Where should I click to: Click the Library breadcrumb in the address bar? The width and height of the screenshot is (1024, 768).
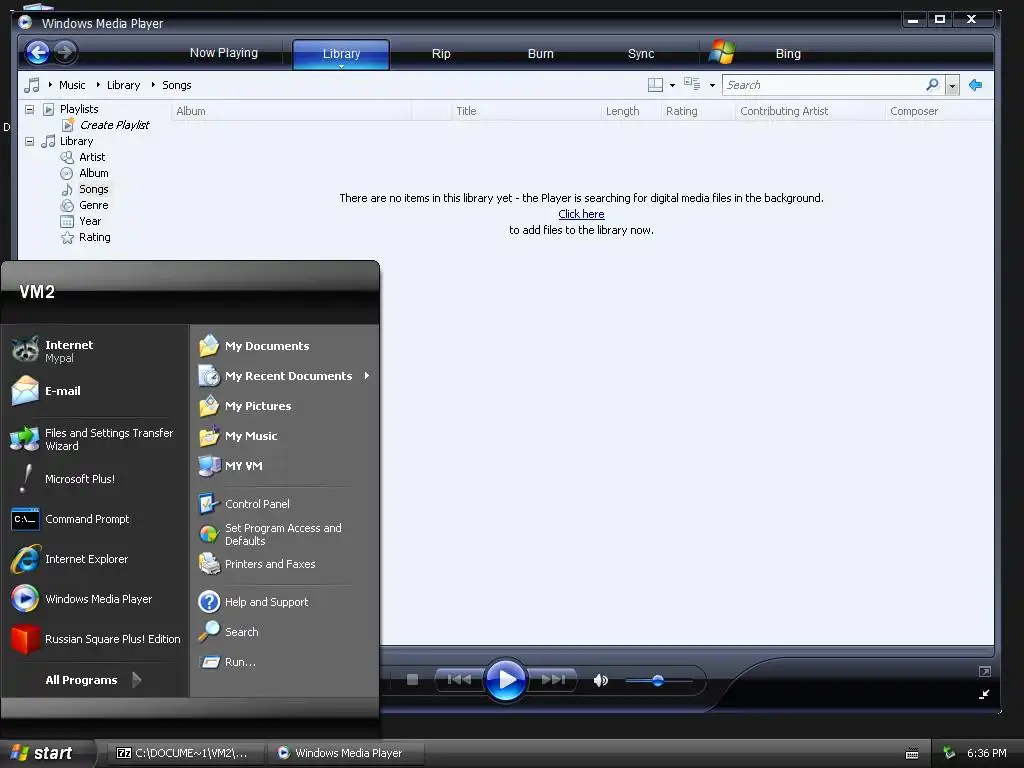click(123, 85)
